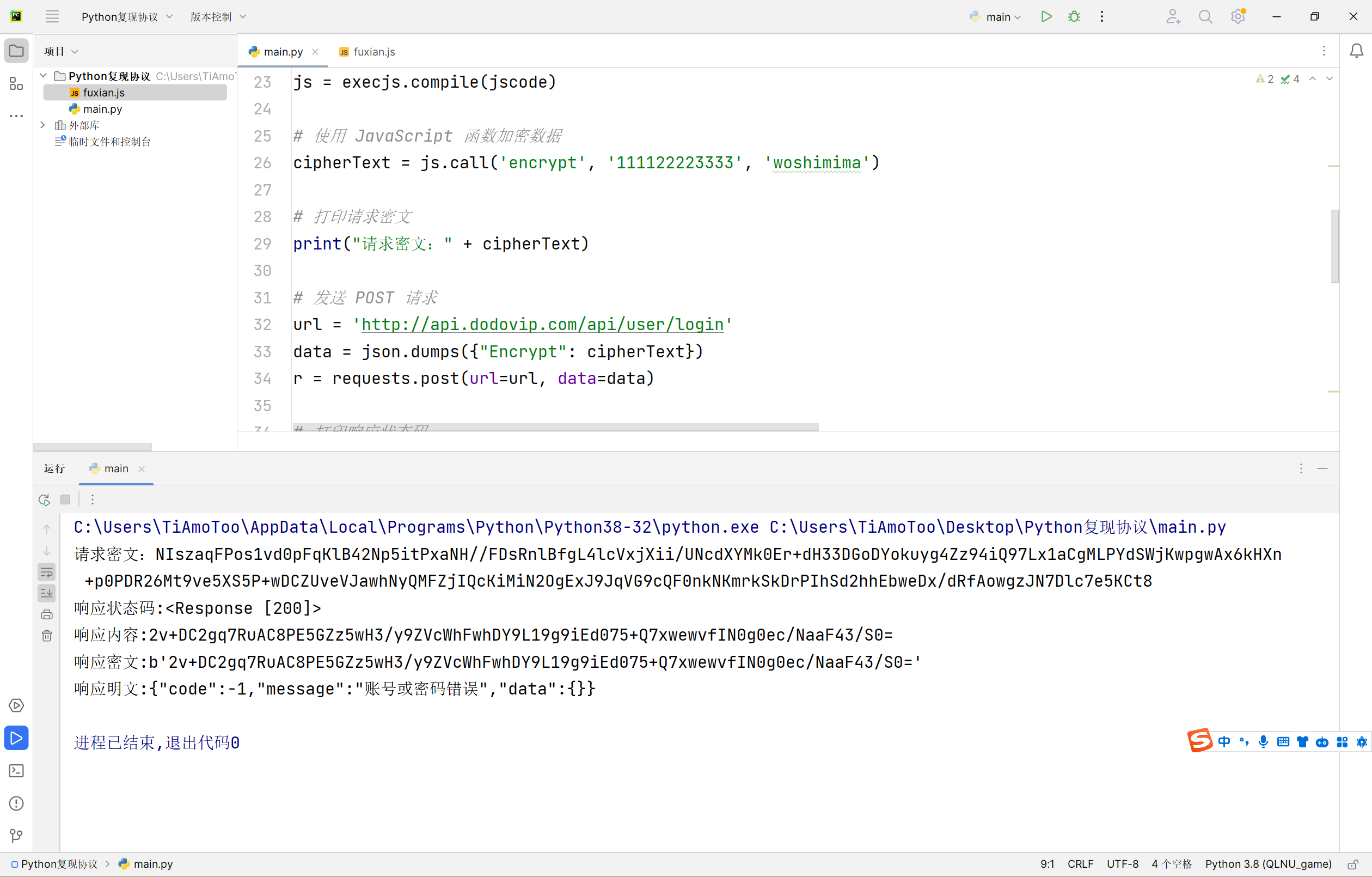Go to previous highlighted problem
Image resolution: width=1372 pixels, height=877 pixels.
(1313, 78)
